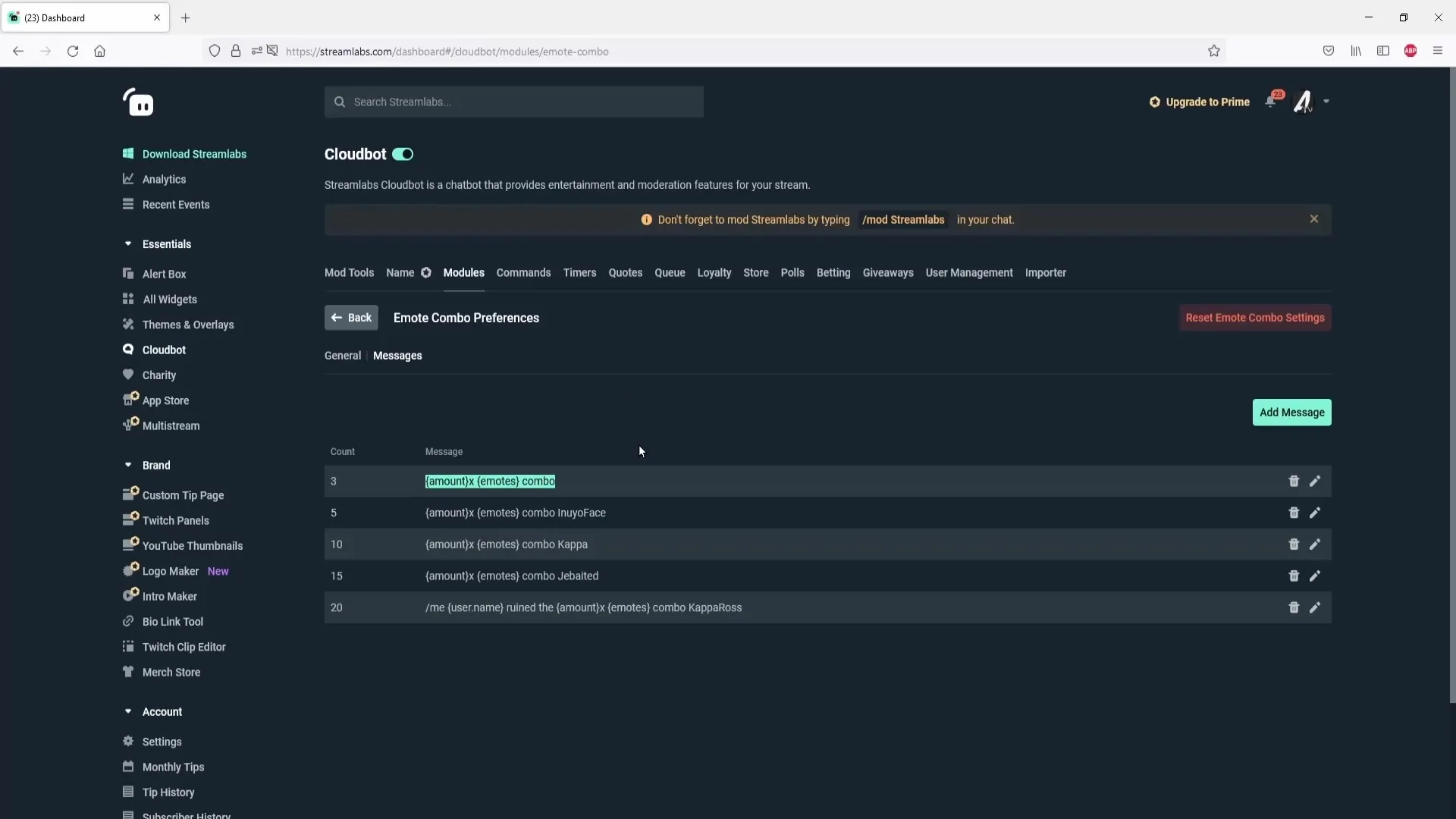This screenshot has width=1456, height=819.
Task: Open the Giveaways tab
Action: 888,273
